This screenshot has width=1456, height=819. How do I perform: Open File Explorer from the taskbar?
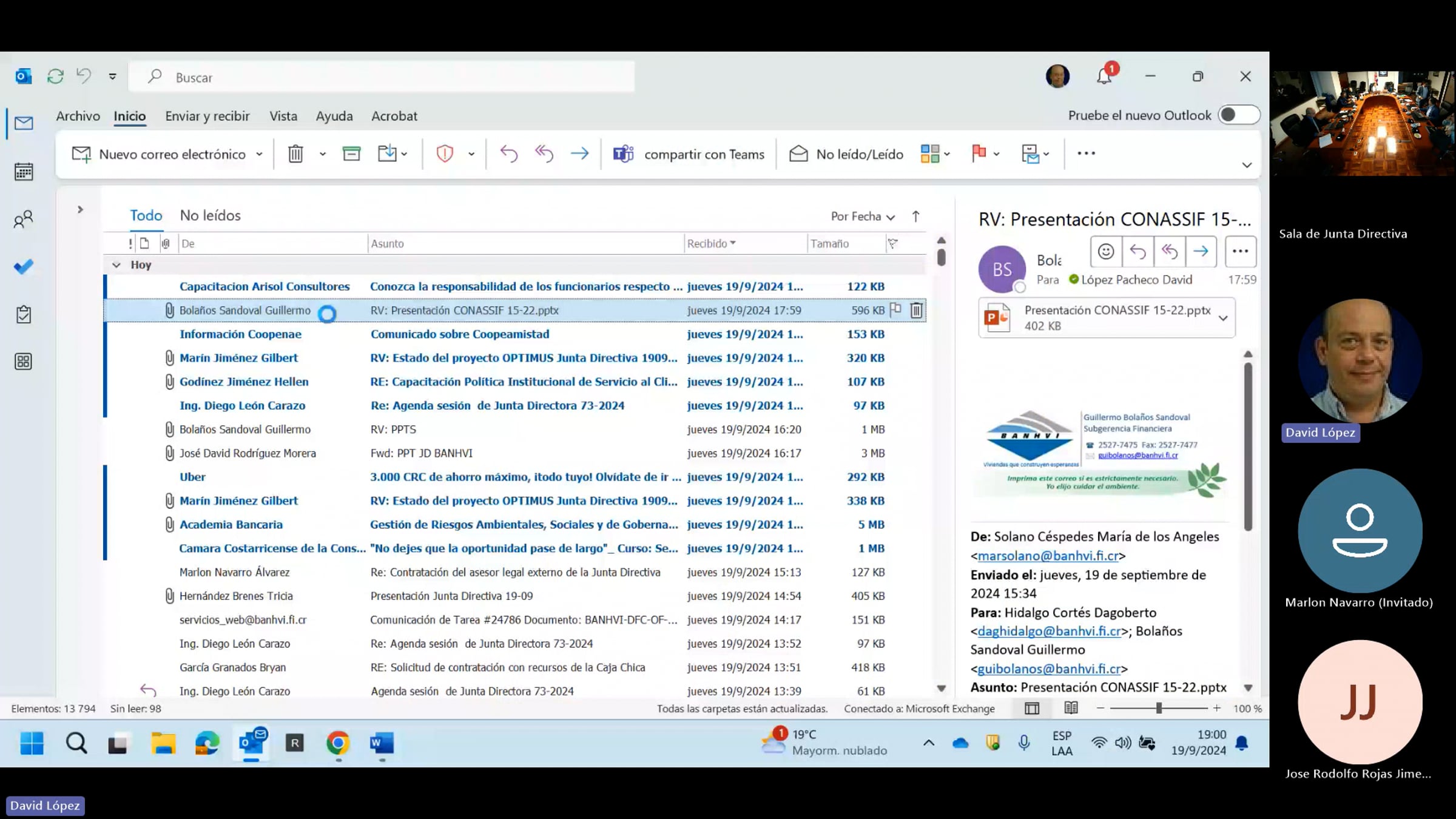point(163,743)
